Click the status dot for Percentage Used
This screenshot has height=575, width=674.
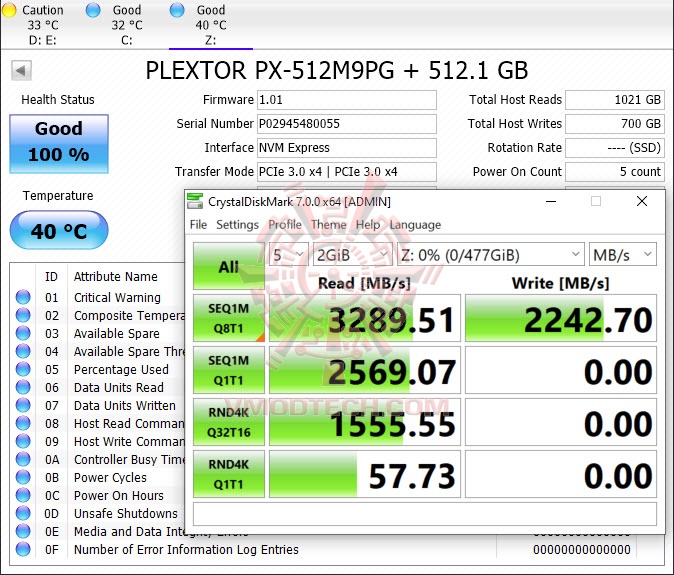click(x=23, y=370)
